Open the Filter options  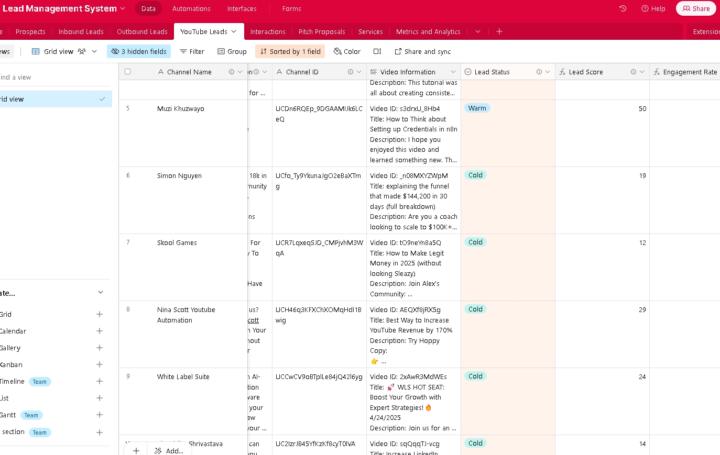click(x=192, y=51)
